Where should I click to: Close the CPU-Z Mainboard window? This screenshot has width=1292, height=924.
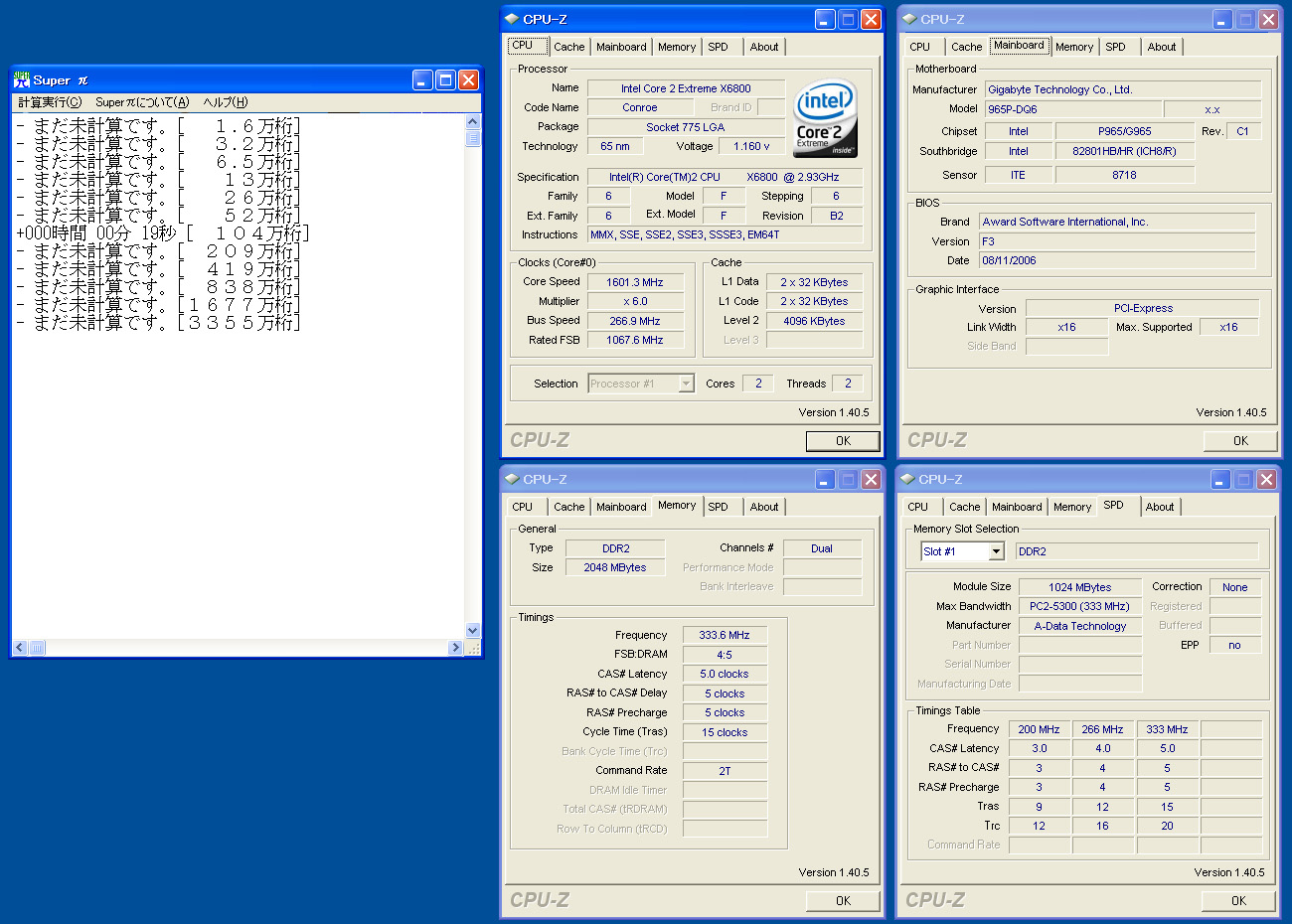1268,19
